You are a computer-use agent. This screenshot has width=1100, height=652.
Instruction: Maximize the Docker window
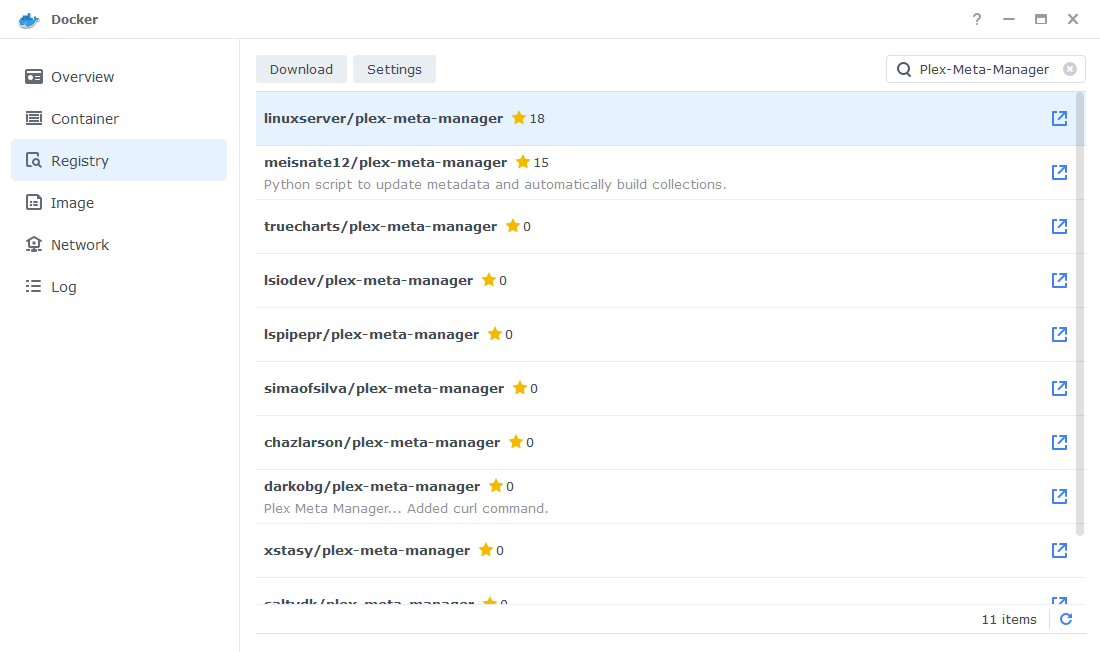(x=1041, y=19)
